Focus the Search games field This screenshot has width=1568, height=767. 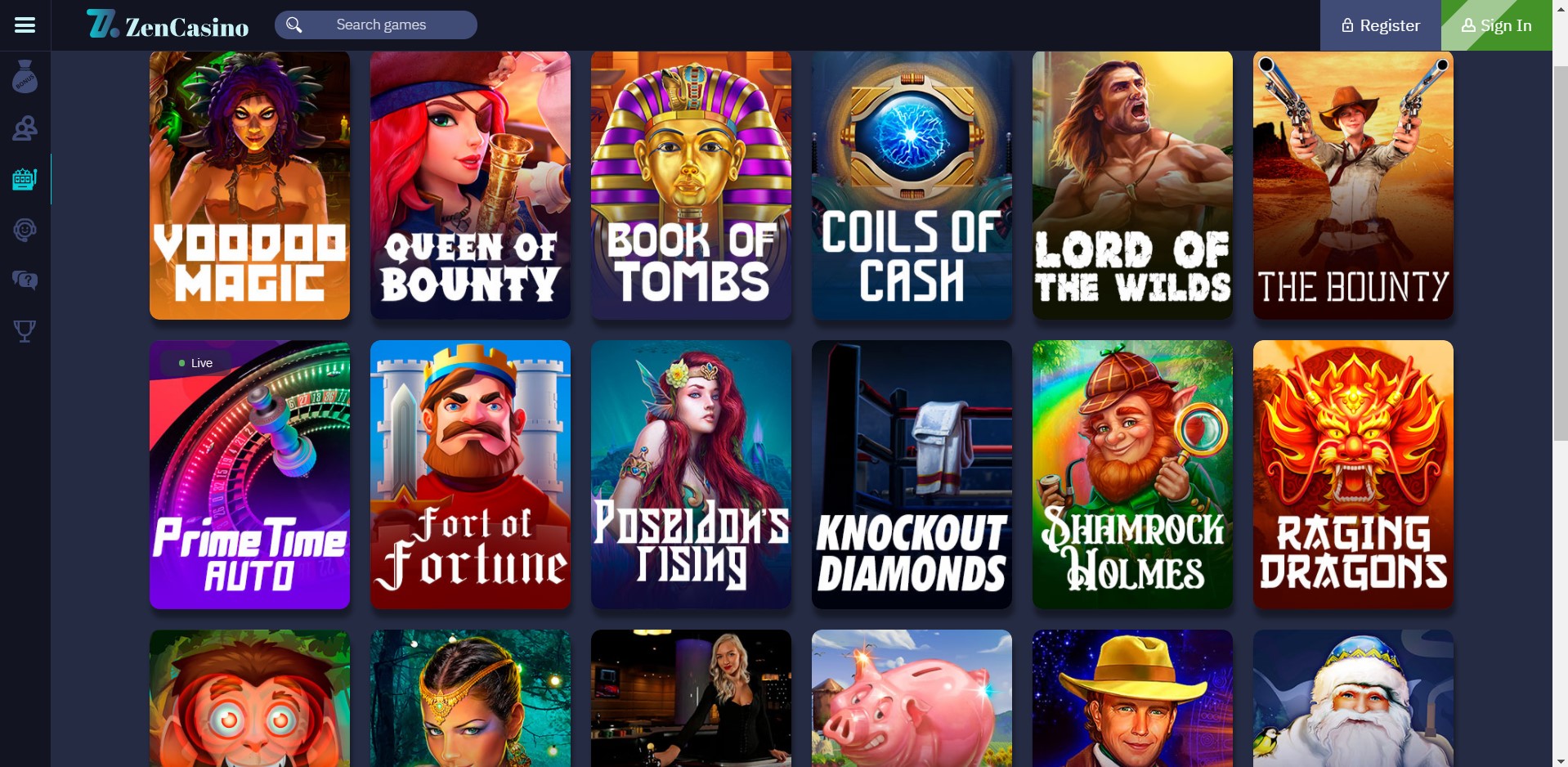click(376, 25)
